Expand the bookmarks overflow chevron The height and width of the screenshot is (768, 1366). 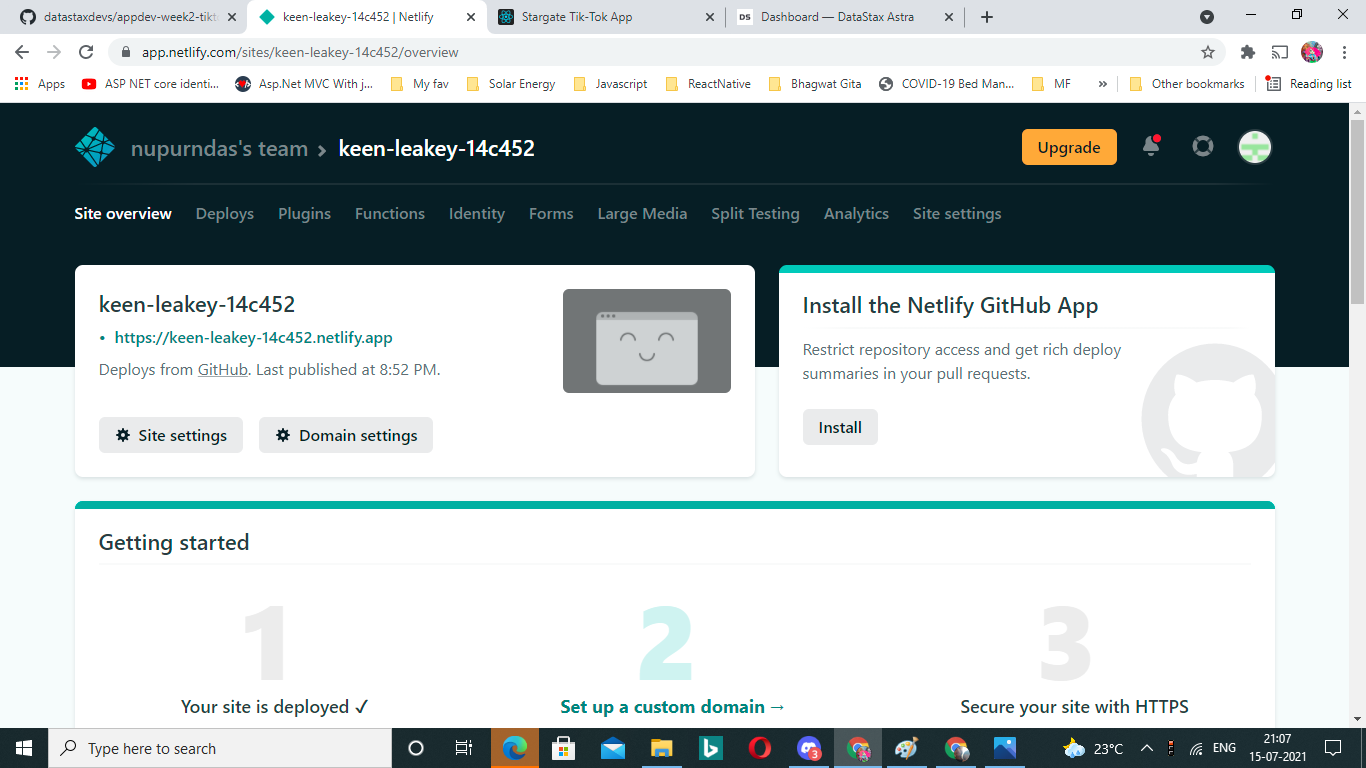pos(1102,83)
